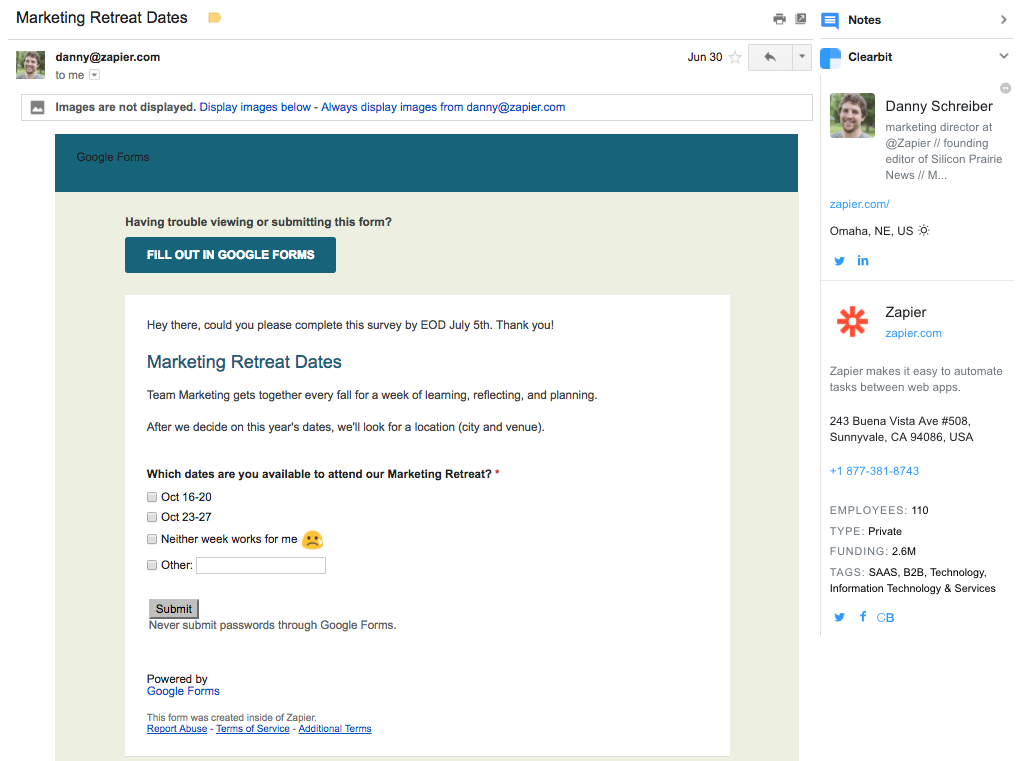Open Danny's zapier.com/ profile link
Screen dimensions: 1017x761
pyautogui.click(x=859, y=204)
